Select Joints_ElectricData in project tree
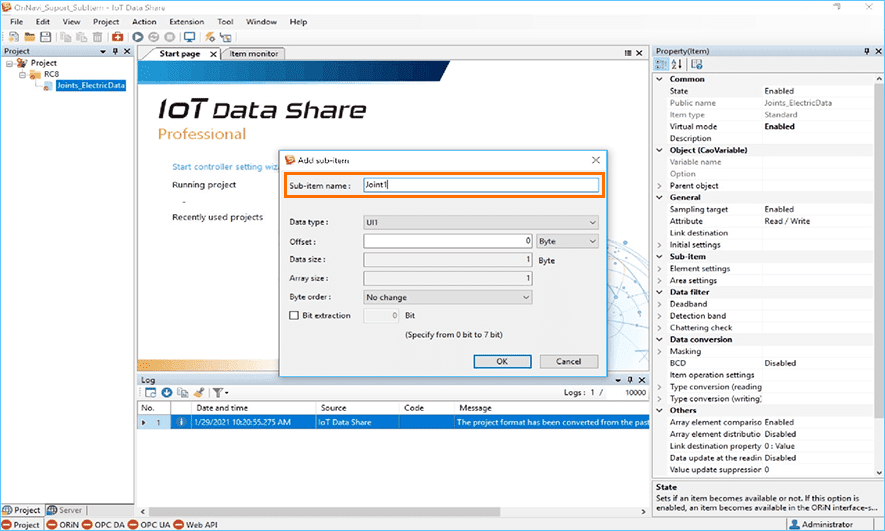Image resolution: width=885 pixels, height=531 pixels. pyautogui.click(x=90, y=86)
